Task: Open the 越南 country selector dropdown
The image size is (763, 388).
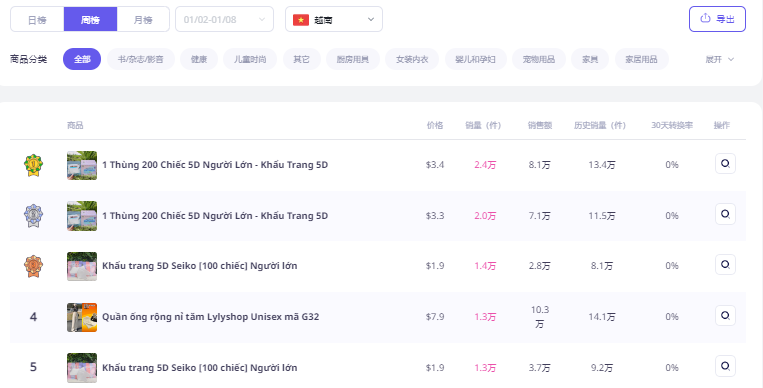Action: pos(334,19)
